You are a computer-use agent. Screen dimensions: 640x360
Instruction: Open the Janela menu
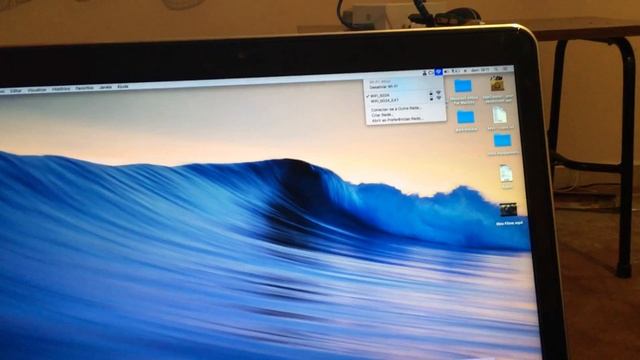(106, 87)
